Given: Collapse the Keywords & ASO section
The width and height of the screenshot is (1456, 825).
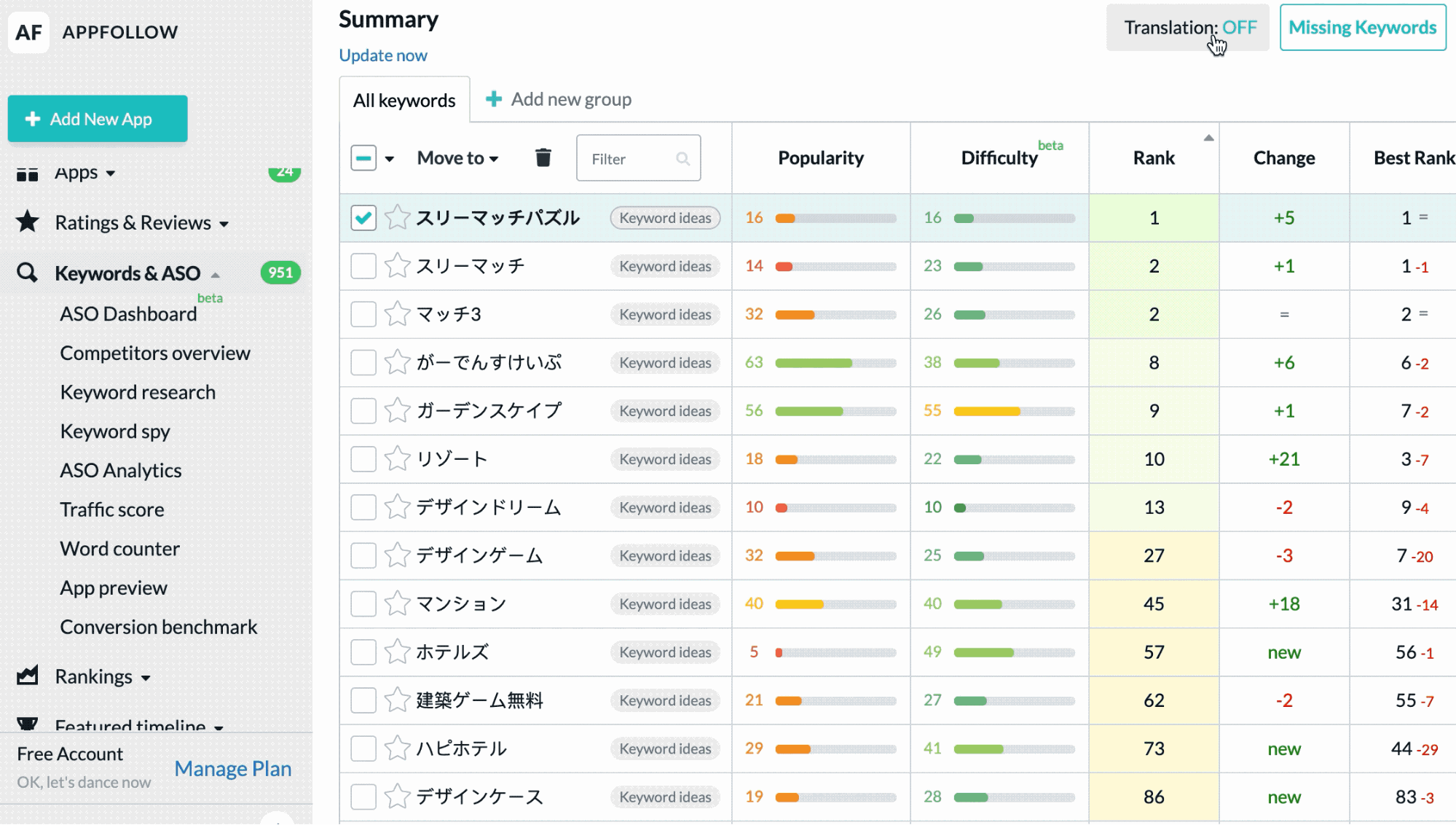Looking at the screenshot, I should pyautogui.click(x=216, y=275).
